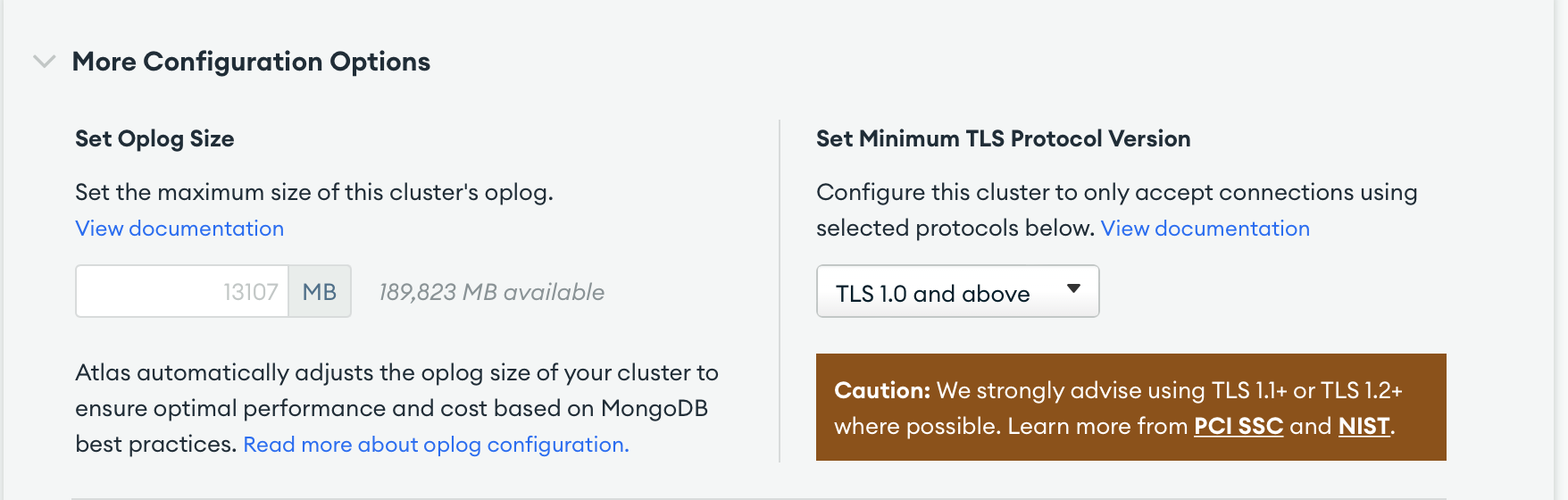Image resolution: width=1568 pixels, height=500 pixels.
Task: Focus the oplog size input field
Action: click(x=182, y=292)
